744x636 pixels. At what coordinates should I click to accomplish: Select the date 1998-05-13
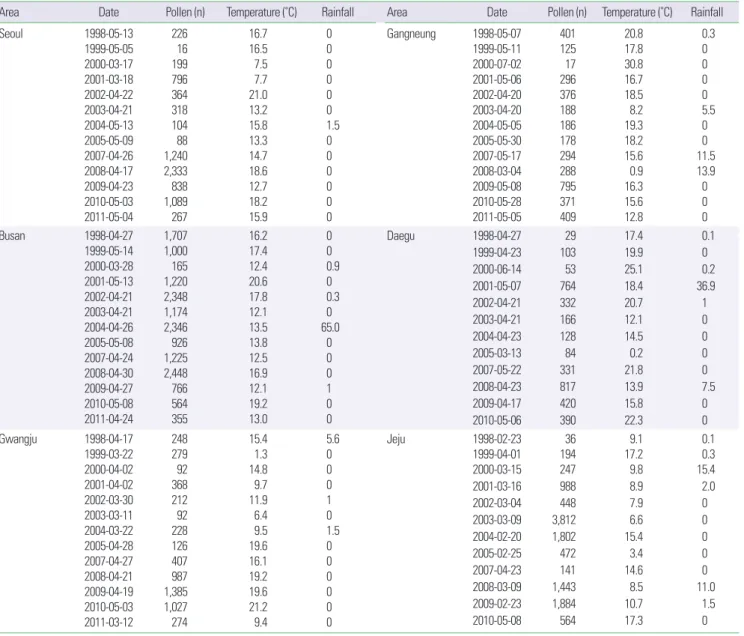pyautogui.click(x=109, y=34)
